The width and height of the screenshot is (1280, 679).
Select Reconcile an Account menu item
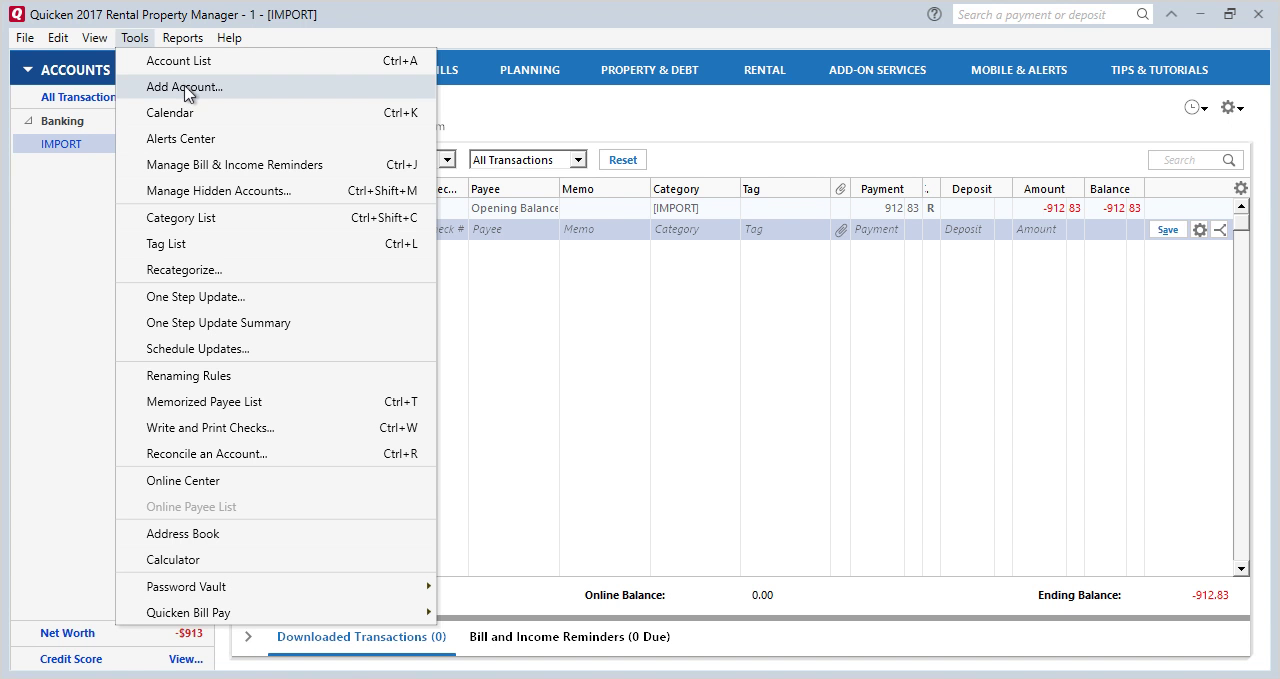click(x=275, y=454)
